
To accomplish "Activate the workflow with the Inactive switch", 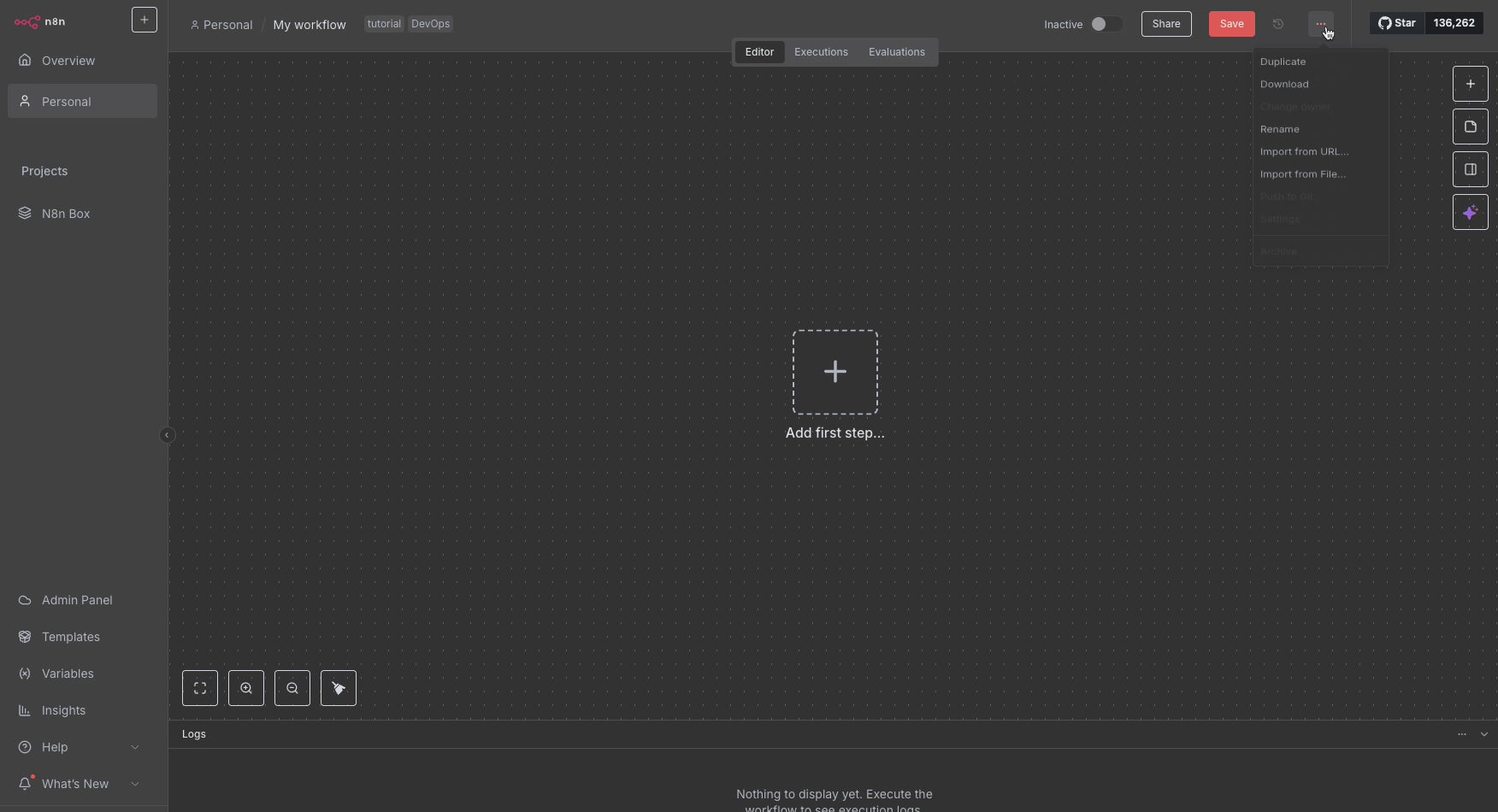I will coord(1106,24).
